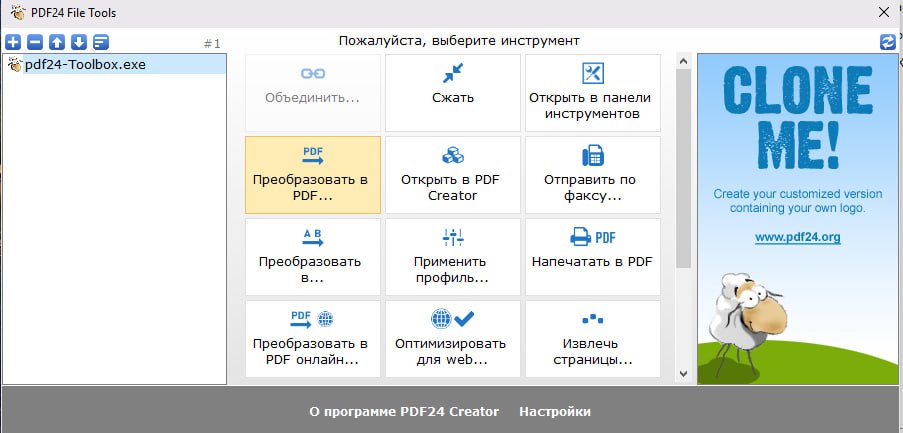
Task: Open Оптимизировать для web tile
Action: pyautogui.click(x=453, y=339)
